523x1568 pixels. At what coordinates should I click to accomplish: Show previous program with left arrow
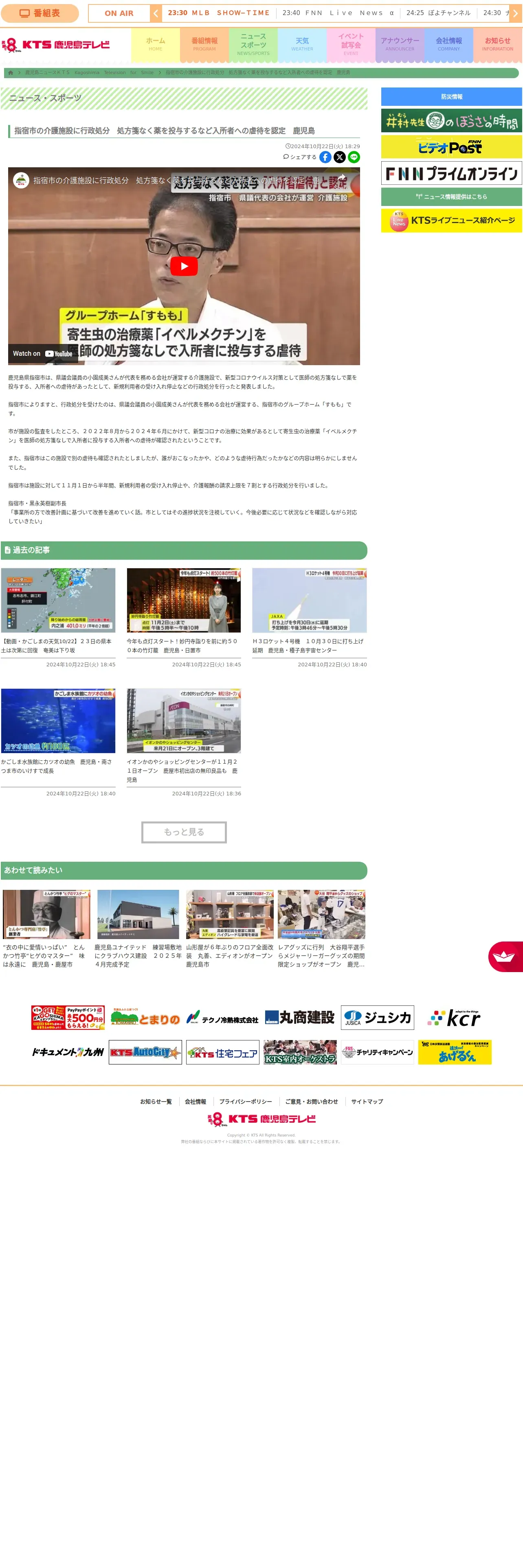click(156, 13)
